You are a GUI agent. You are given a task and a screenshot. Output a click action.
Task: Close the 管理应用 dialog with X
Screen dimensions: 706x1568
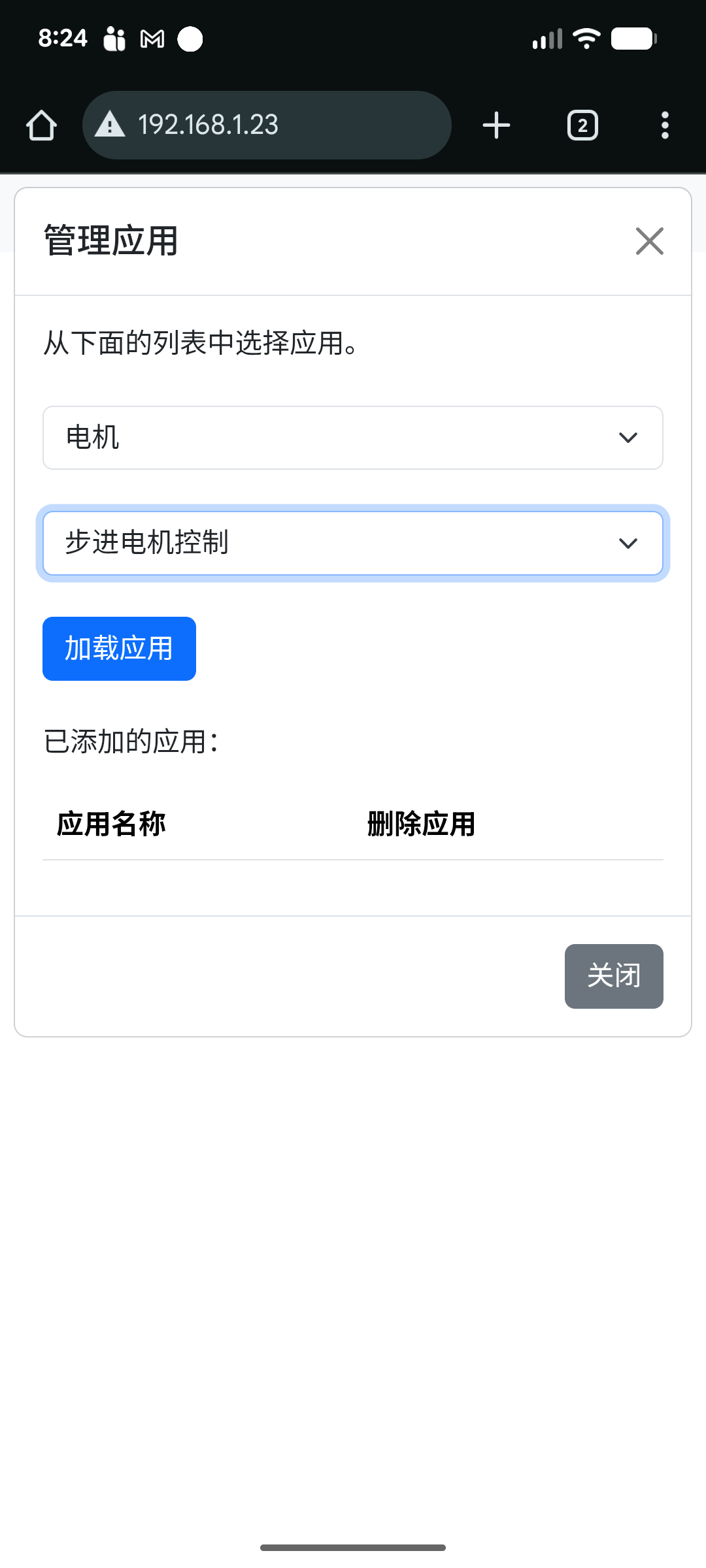pos(649,241)
